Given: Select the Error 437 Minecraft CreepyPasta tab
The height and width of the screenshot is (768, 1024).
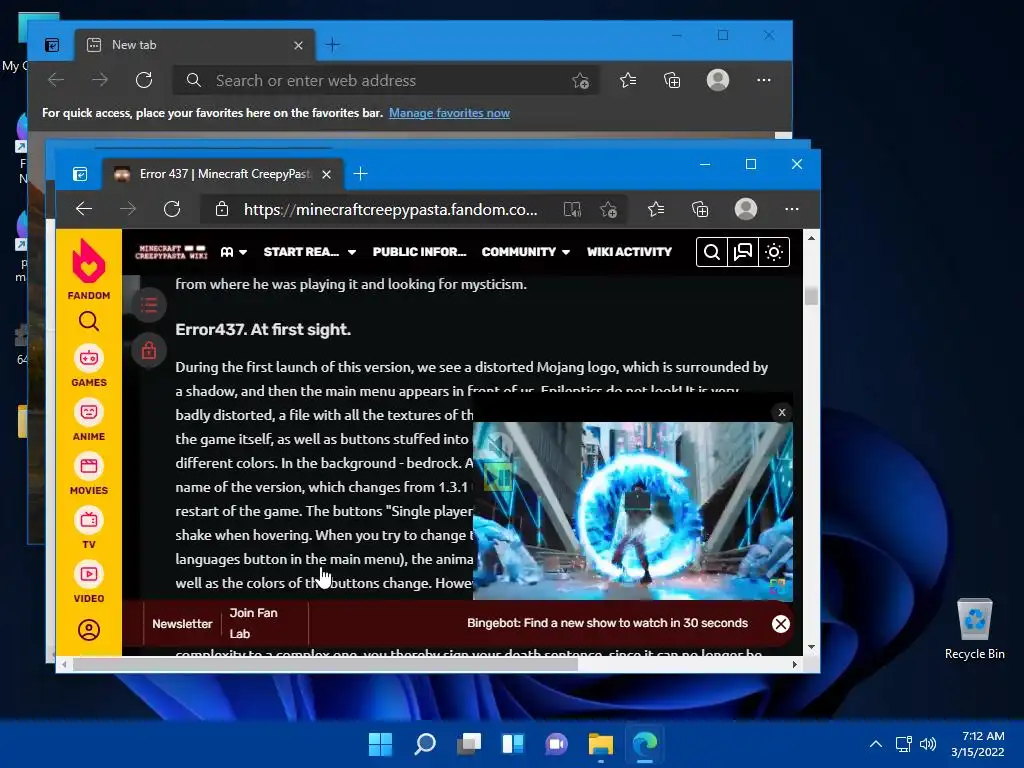Looking at the screenshot, I should click(223, 174).
